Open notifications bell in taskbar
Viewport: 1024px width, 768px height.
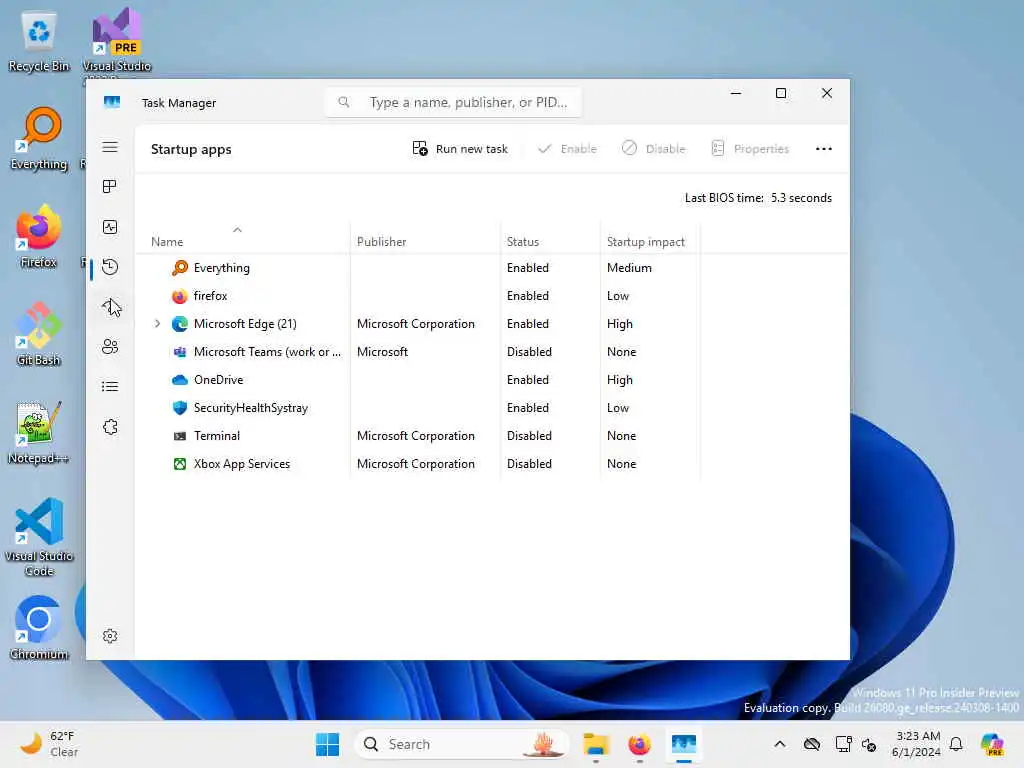(x=956, y=744)
